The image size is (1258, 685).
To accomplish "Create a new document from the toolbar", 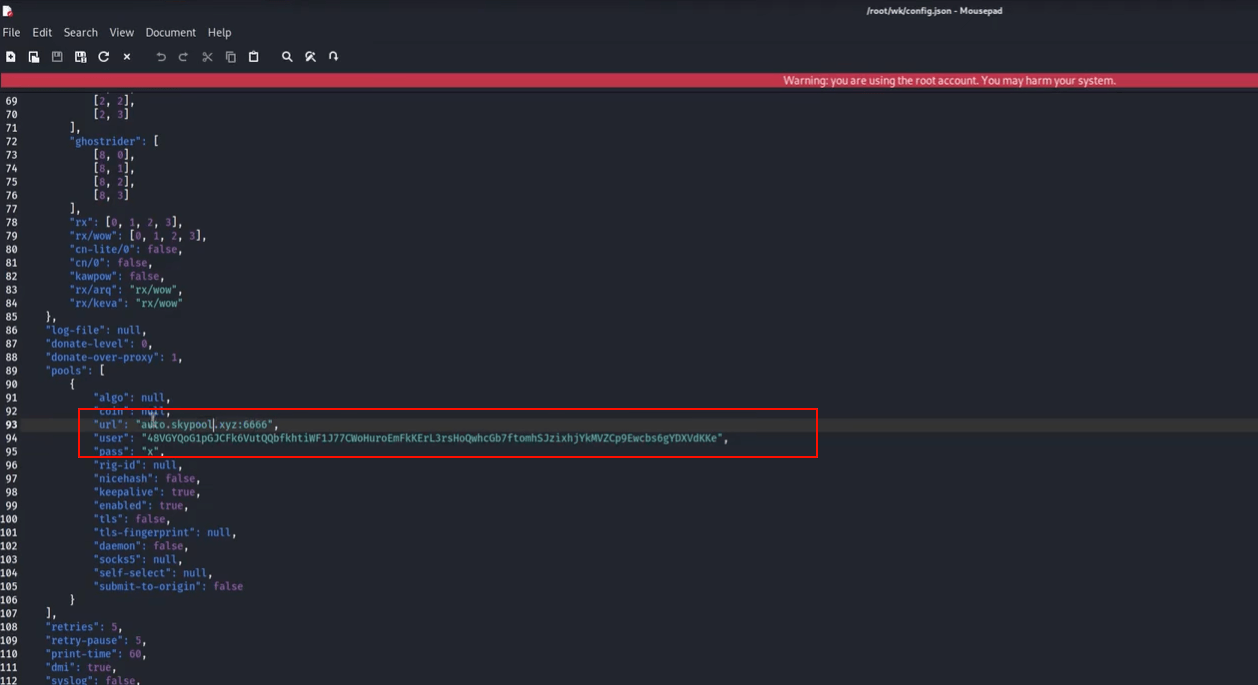I will click(11, 57).
